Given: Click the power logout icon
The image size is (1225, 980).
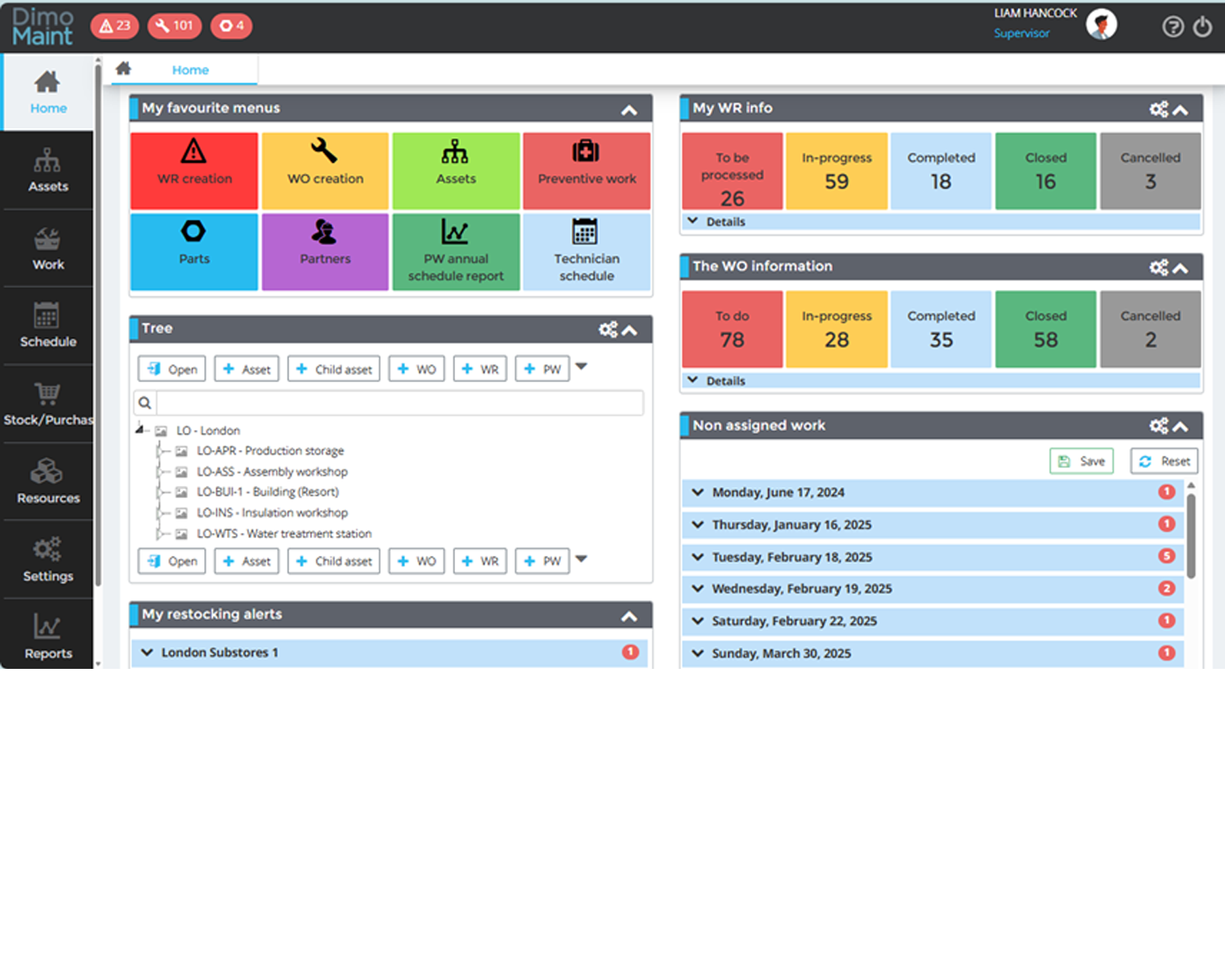Looking at the screenshot, I should 1202,27.
